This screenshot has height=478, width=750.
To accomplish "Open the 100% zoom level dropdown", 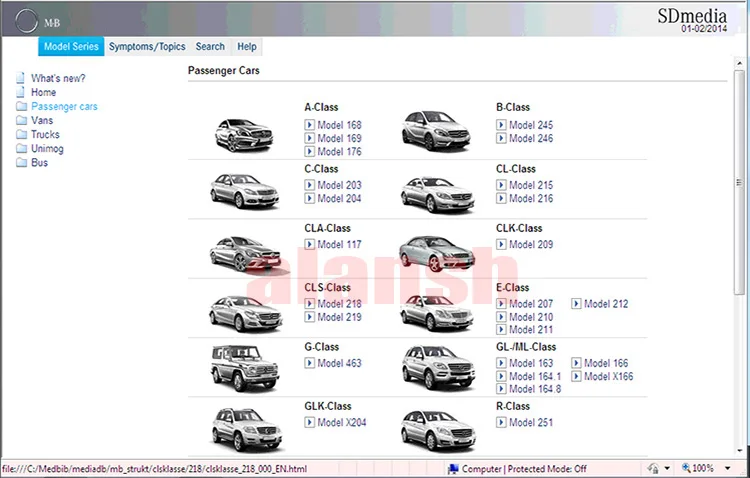I will [x=728, y=468].
